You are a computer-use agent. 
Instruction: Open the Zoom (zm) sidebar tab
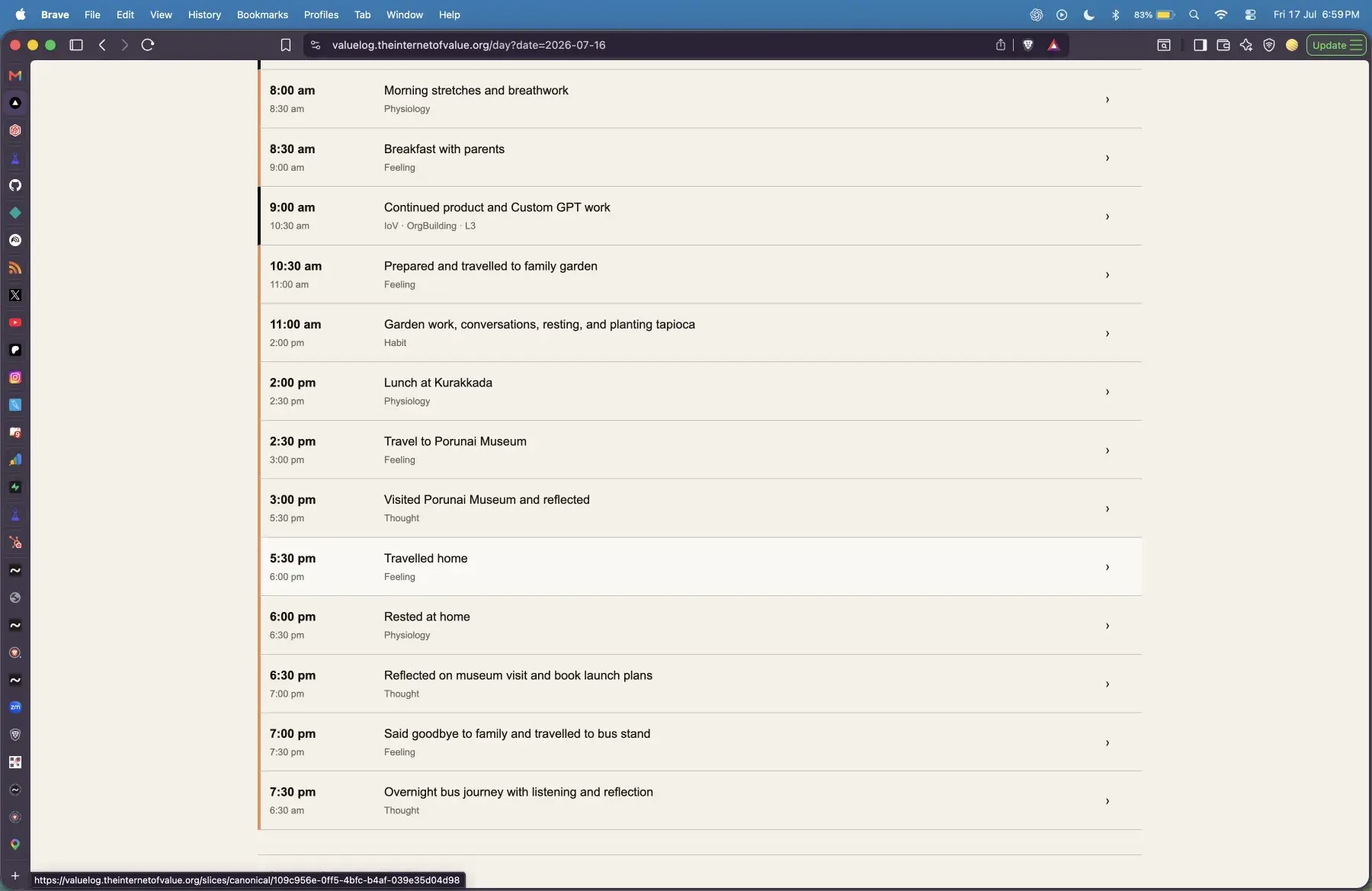coord(15,707)
